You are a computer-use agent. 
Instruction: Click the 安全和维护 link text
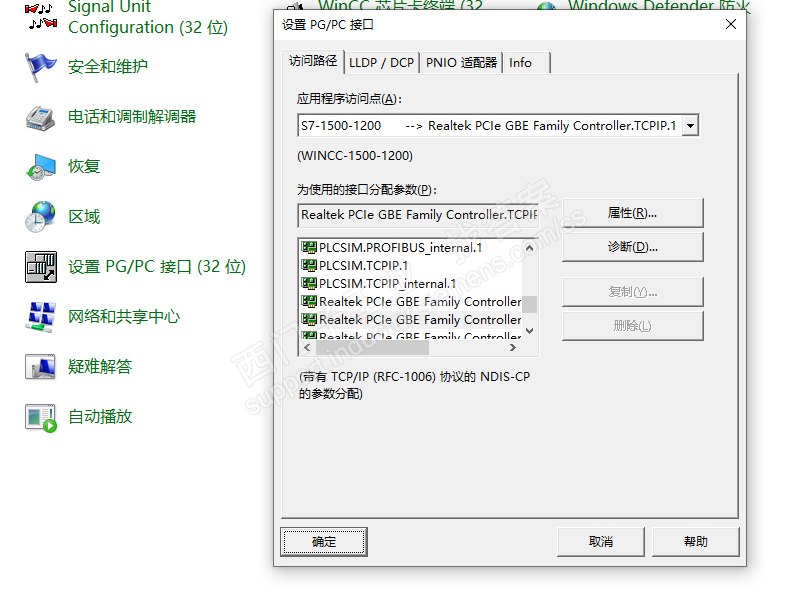[x=108, y=67]
